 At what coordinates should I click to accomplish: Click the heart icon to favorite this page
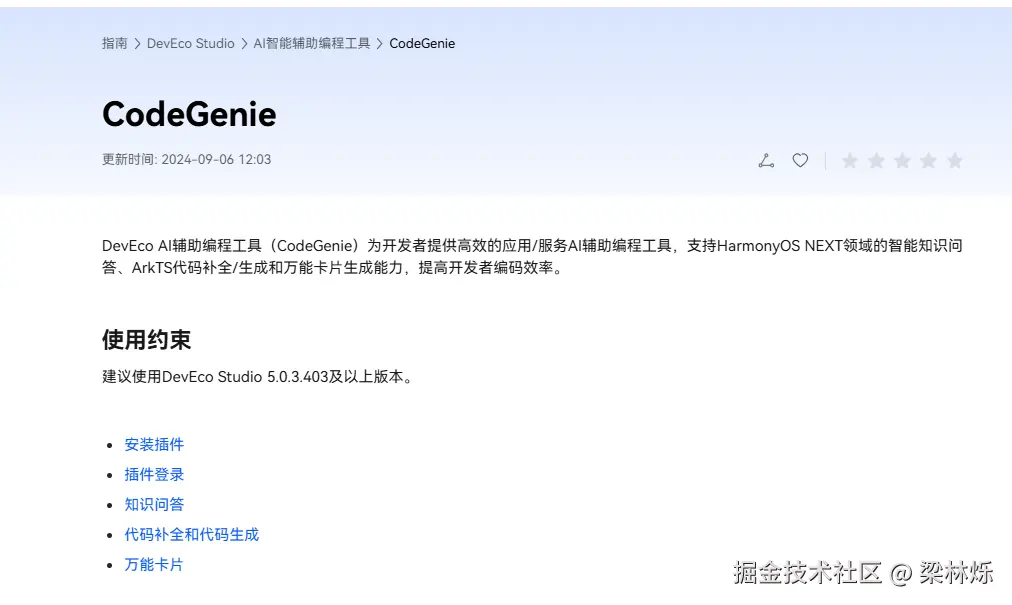pos(799,160)
